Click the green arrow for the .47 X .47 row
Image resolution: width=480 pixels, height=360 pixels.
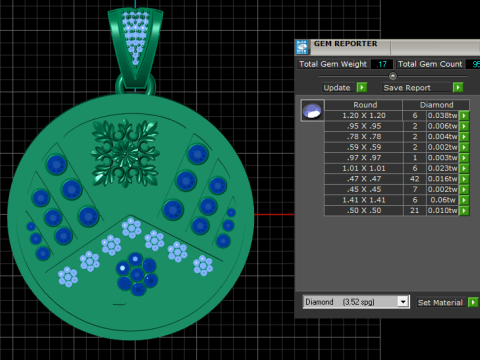pyautogui.click(x=464, y=179)
